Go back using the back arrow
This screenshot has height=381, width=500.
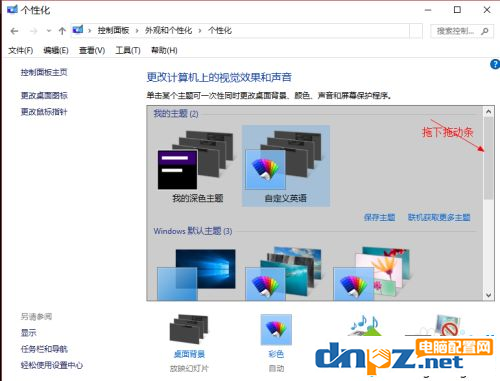14,31
